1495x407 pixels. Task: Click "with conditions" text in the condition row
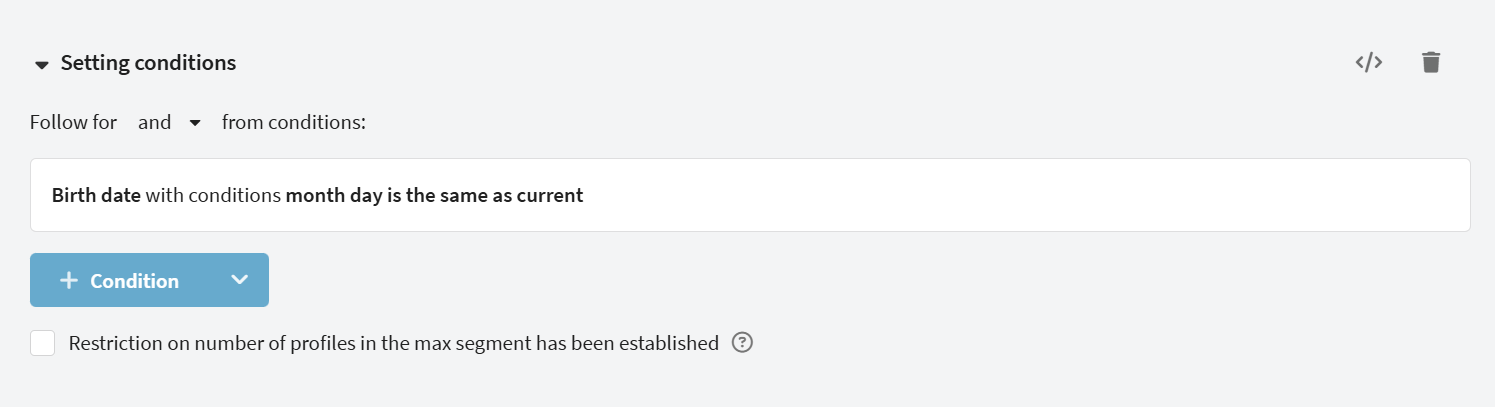[x=213, y=195]
